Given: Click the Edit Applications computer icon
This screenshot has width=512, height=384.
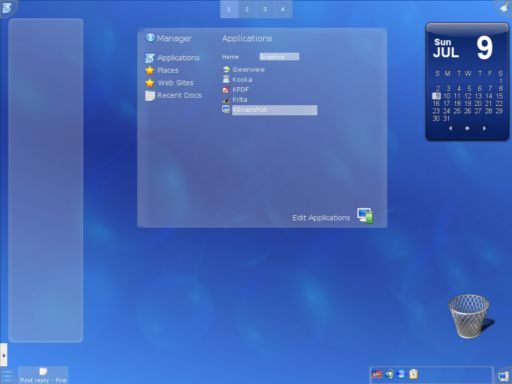Looking at the screenshot, I should 365,216.
